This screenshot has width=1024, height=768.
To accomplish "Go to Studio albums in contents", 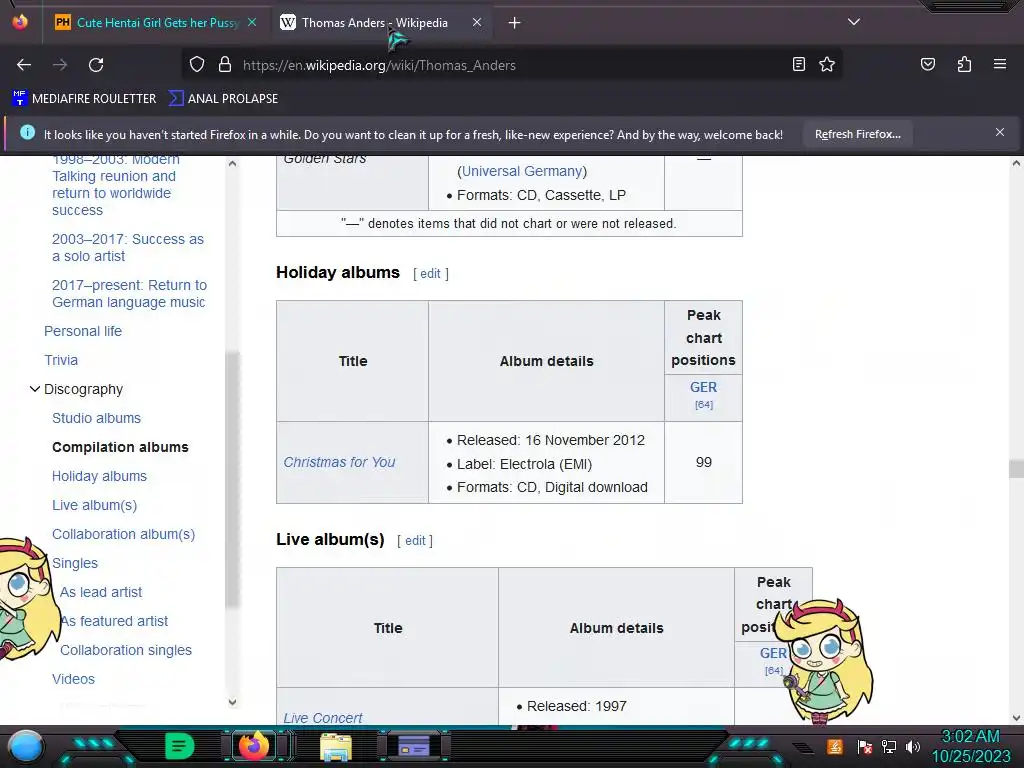I will 96,418.
